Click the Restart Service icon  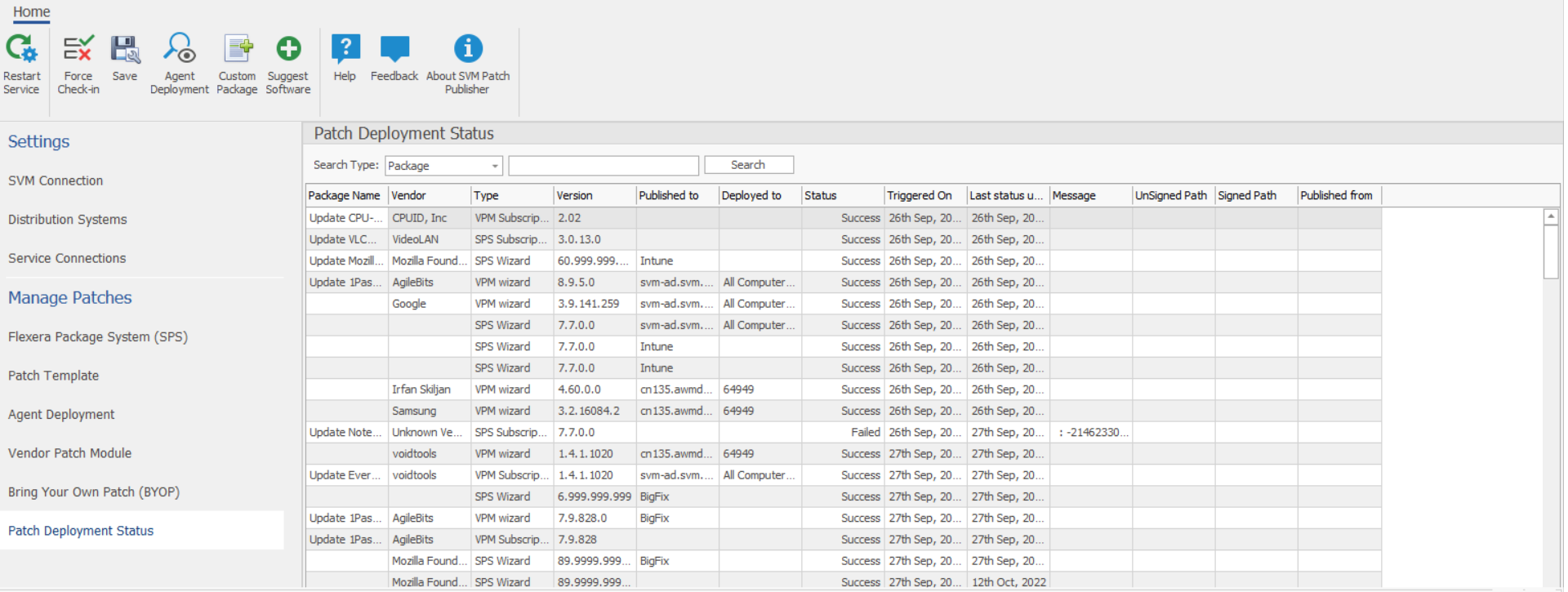(x=22, y=49)
